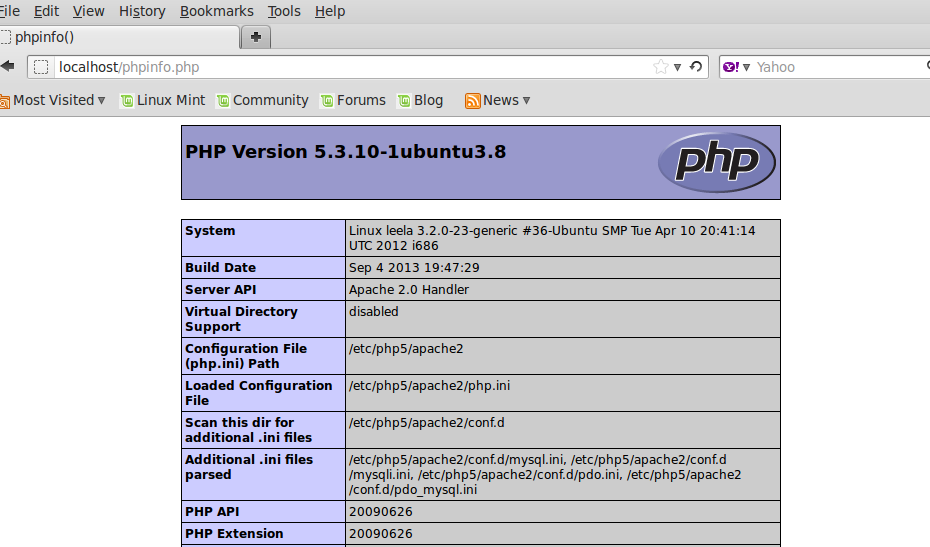
Task: Click the Configuration File (php.ini) Path label
Action: tap(246, 356)
